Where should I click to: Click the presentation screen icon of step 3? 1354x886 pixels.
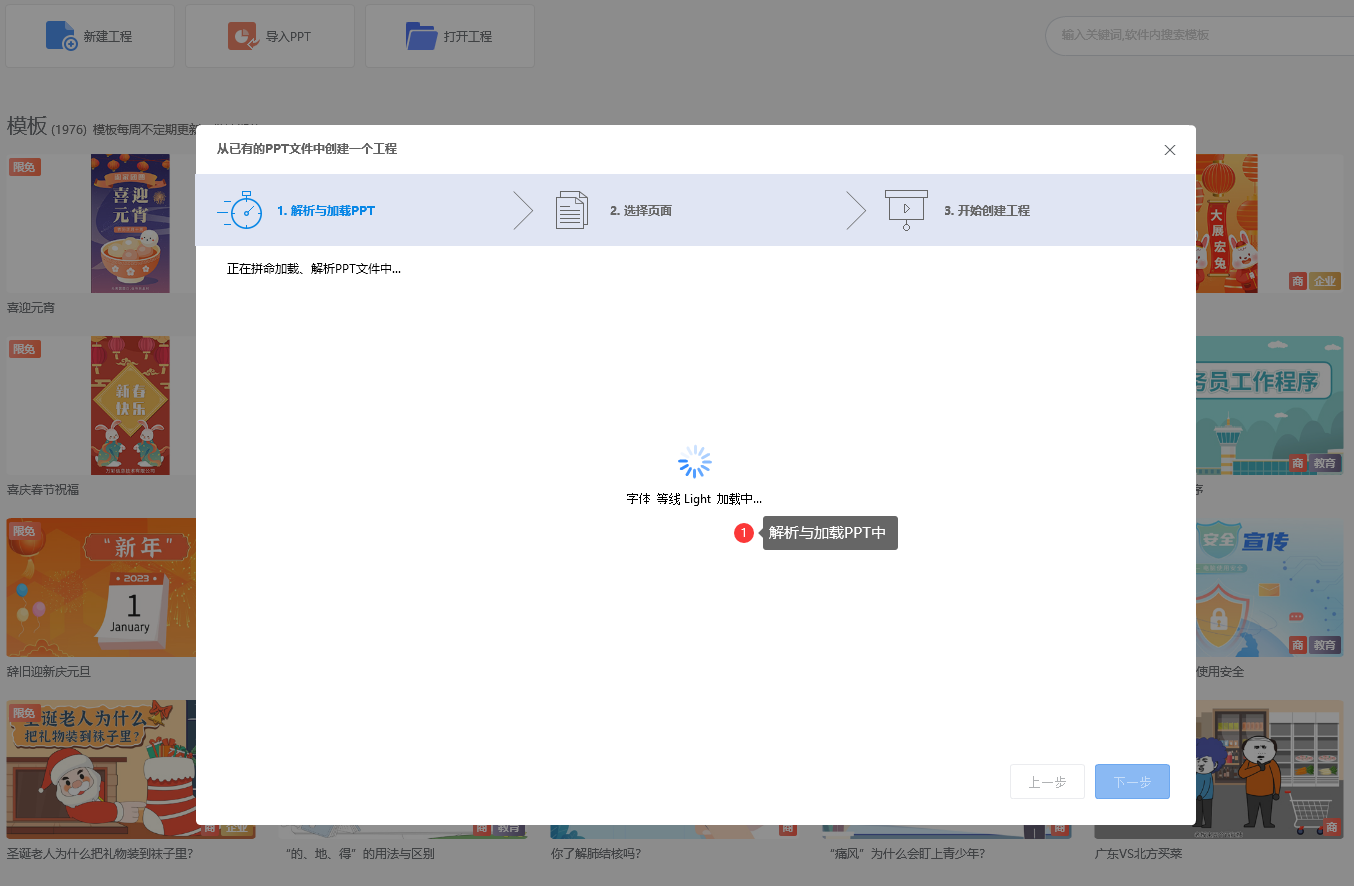click(x=906, y=210)
